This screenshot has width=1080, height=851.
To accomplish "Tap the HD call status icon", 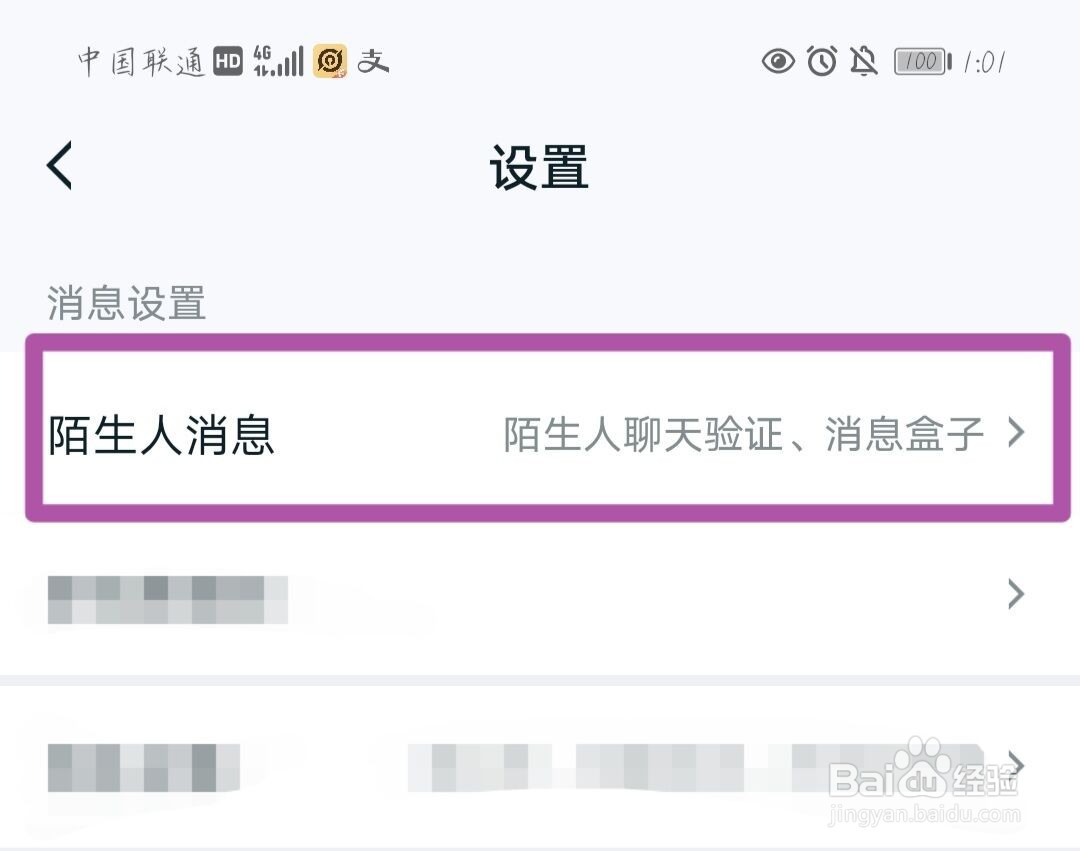I will point(228,61).
